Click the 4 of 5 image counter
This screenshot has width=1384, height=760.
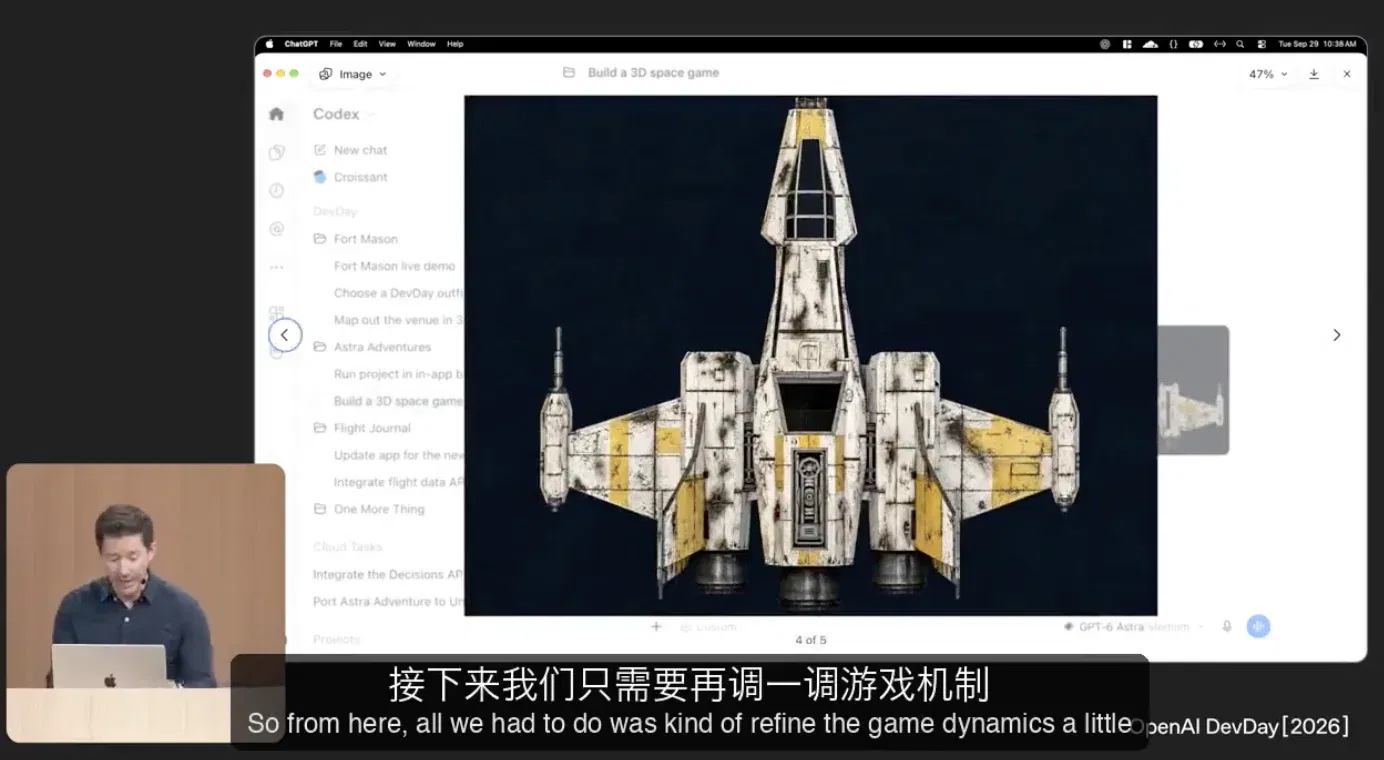coord(811,640)
